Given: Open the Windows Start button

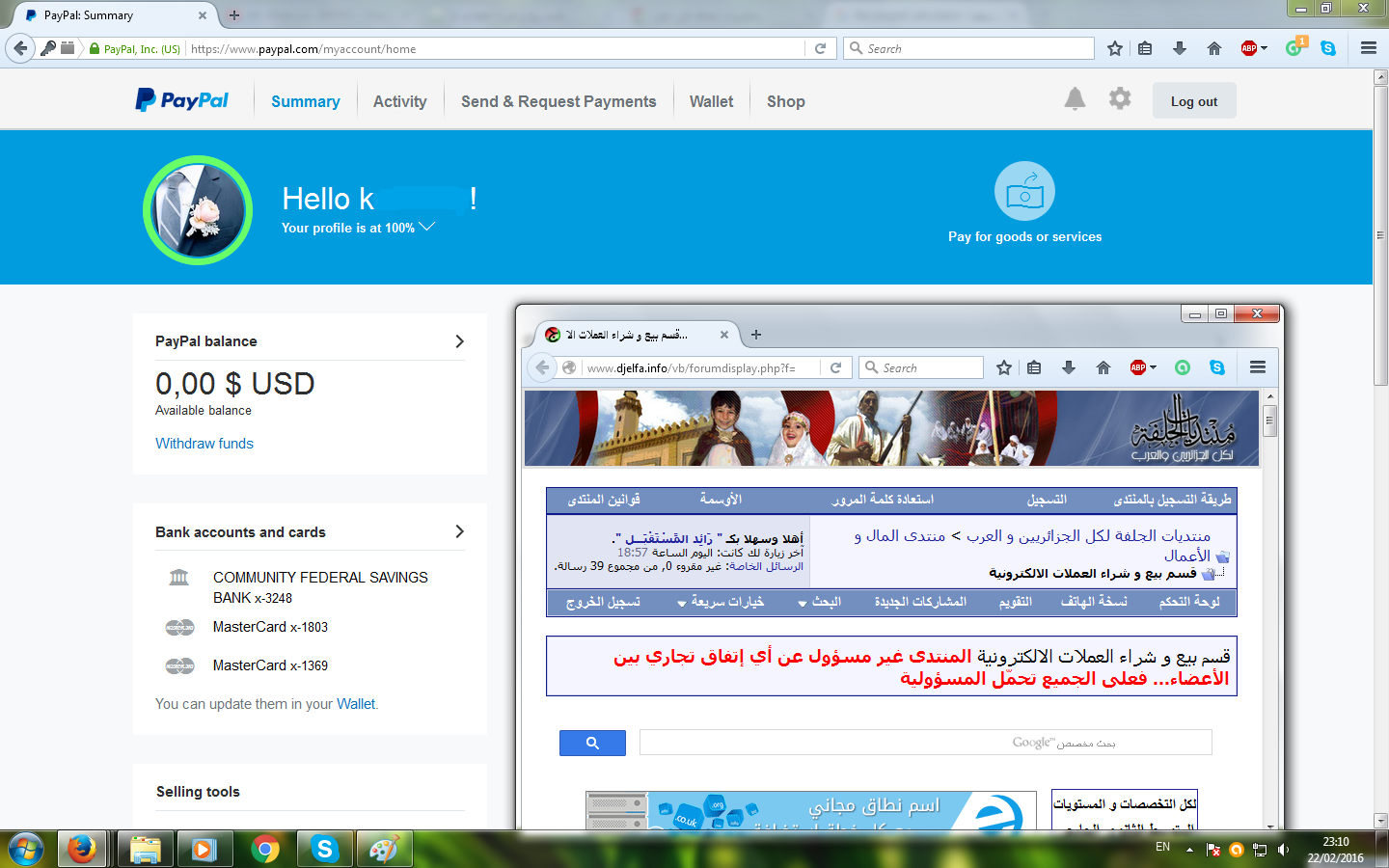Looking at the screenshot, I should point(26,850).
